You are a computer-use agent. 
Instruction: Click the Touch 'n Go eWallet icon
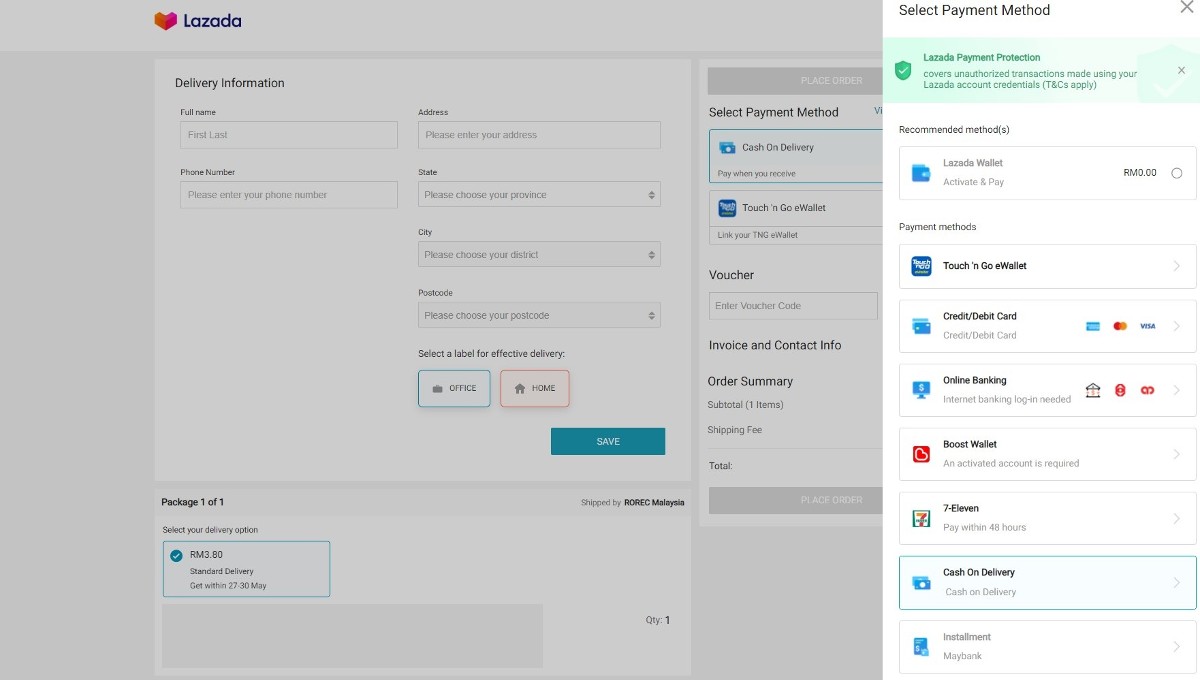(921, 266)
